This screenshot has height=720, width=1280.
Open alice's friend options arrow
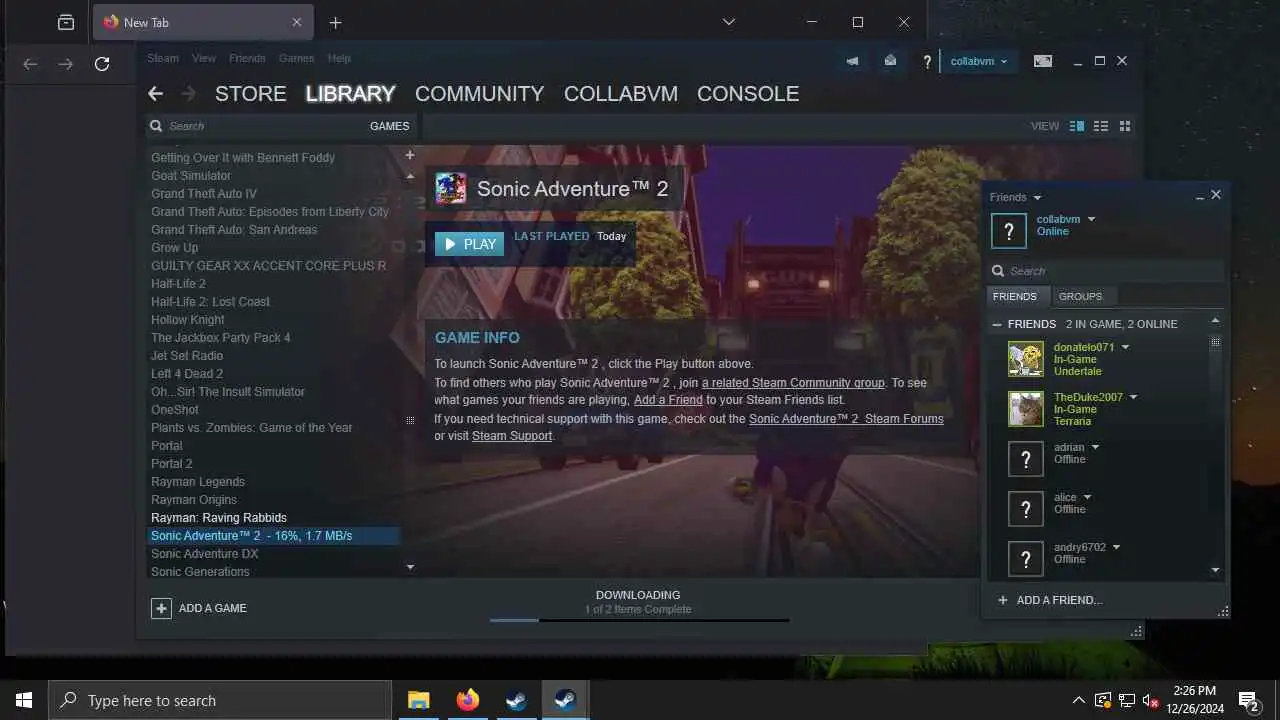[1087, 497]
